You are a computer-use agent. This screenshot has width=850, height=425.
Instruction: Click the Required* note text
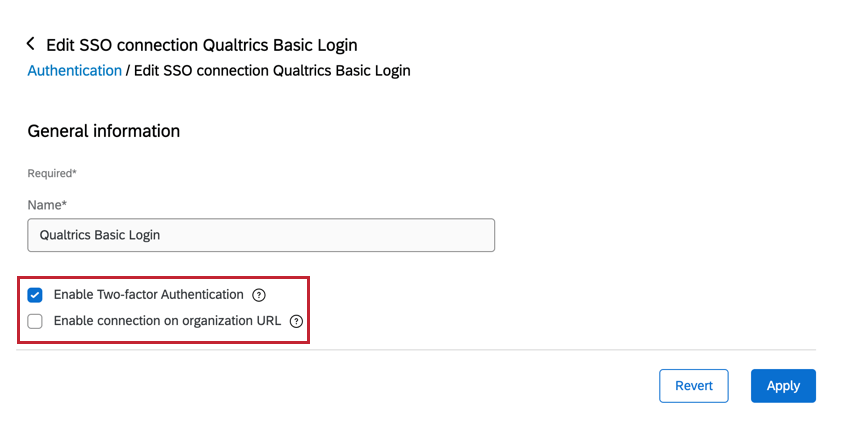[52, 174]
